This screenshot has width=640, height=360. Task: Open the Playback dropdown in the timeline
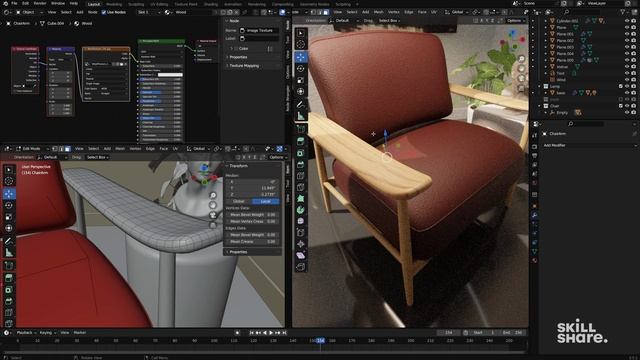tap(27, 333)
